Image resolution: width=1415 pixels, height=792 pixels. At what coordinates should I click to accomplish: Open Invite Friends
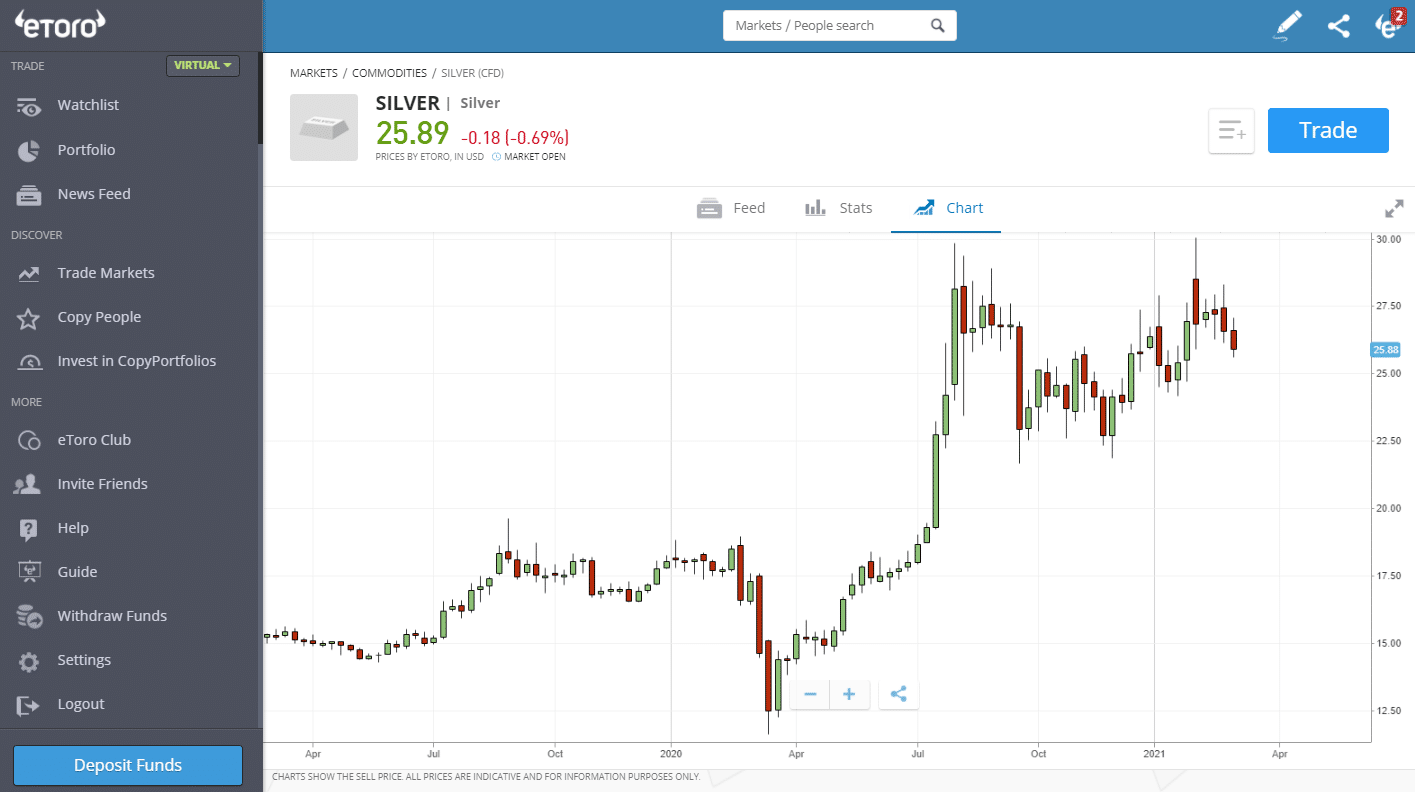click(x=102, y=484)
